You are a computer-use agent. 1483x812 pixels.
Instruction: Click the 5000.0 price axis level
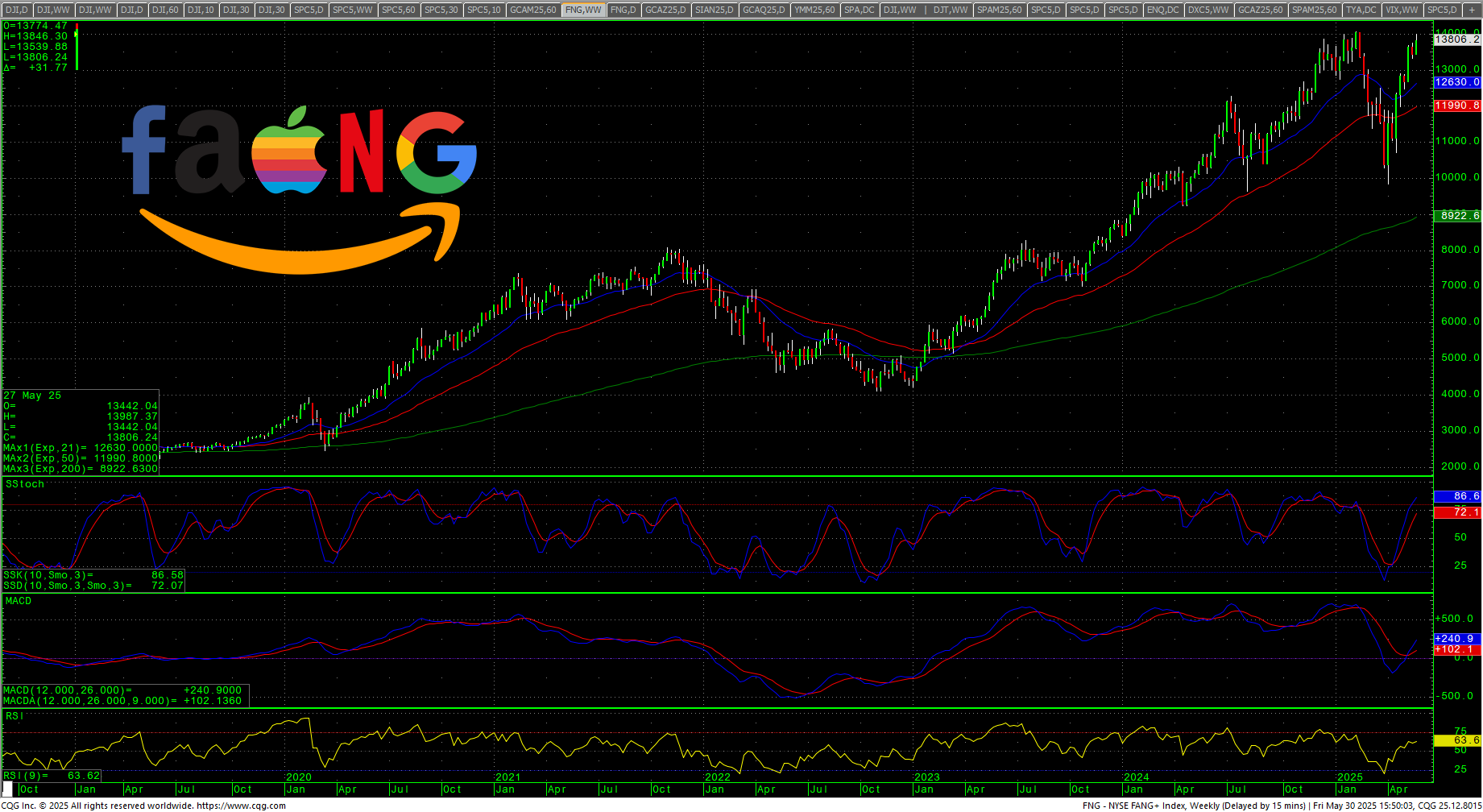1460,358
